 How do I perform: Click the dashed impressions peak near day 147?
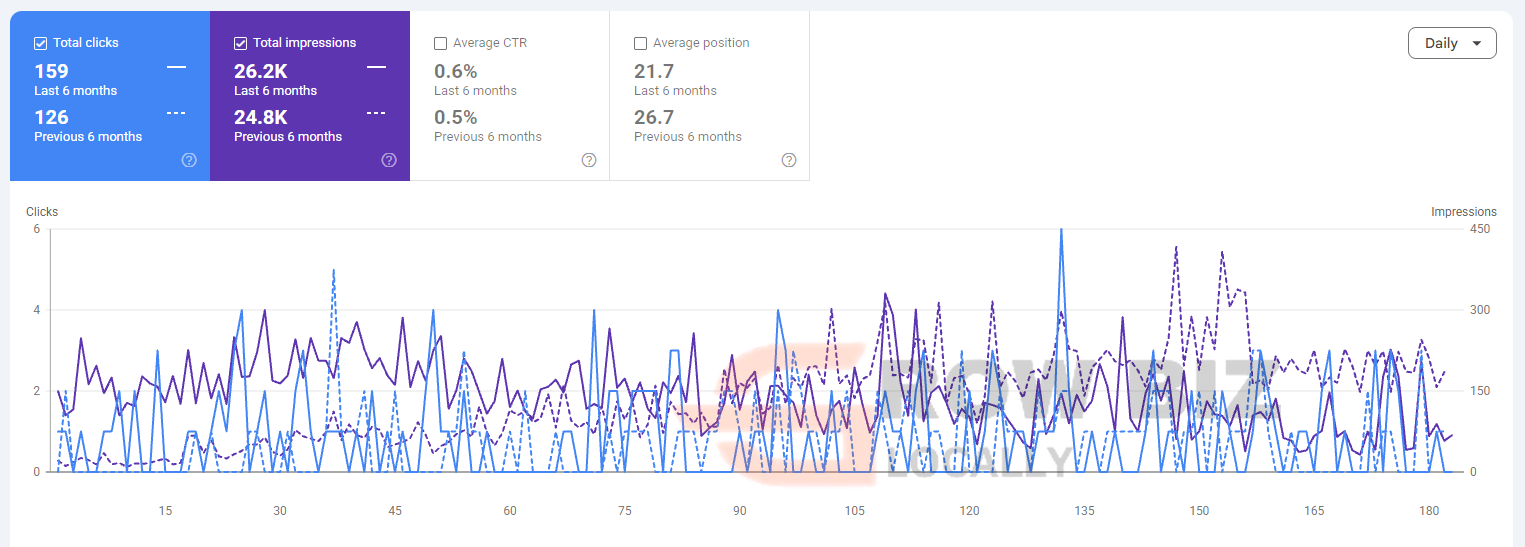point(1176,248)
